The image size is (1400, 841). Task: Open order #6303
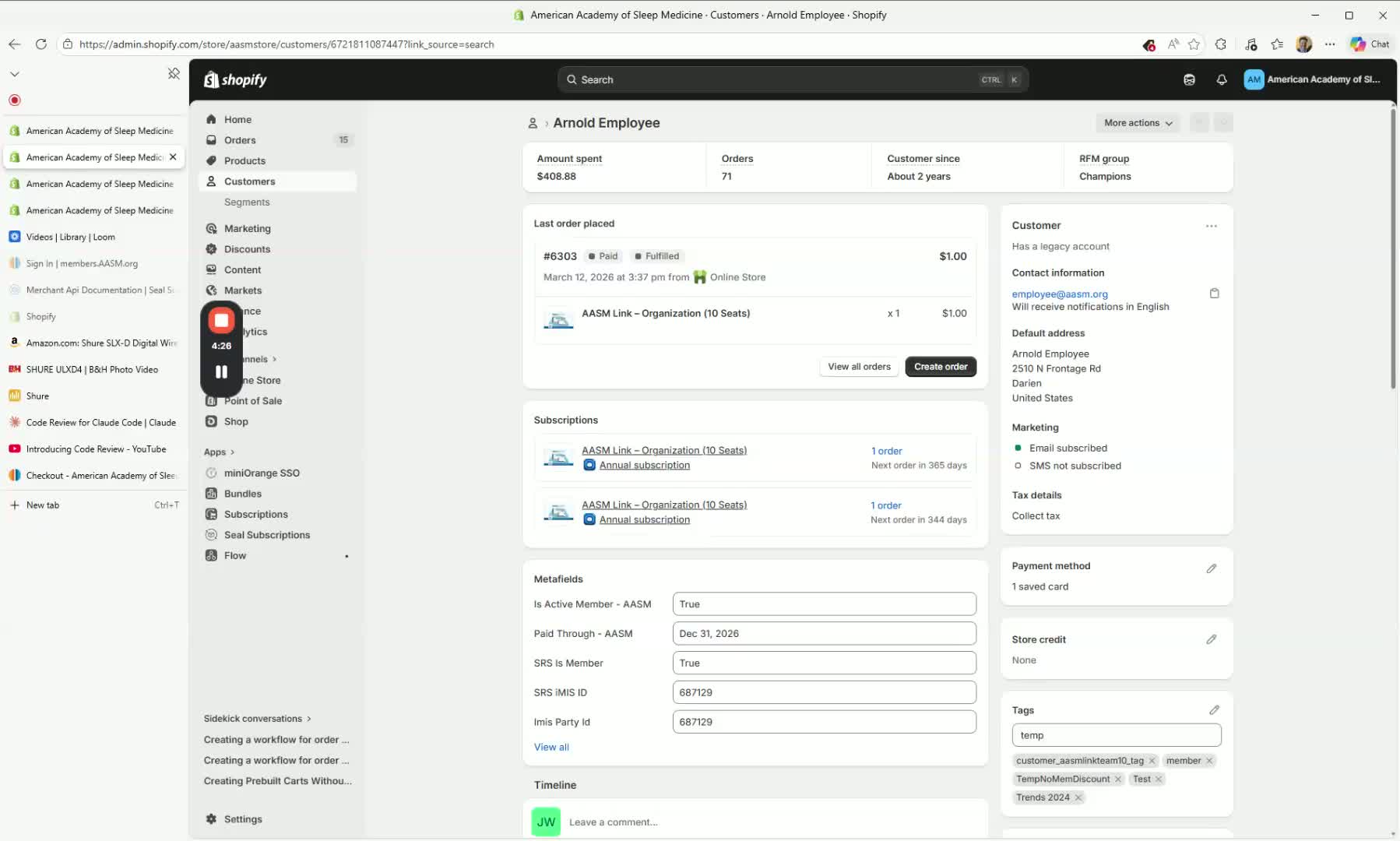(560, 256)
